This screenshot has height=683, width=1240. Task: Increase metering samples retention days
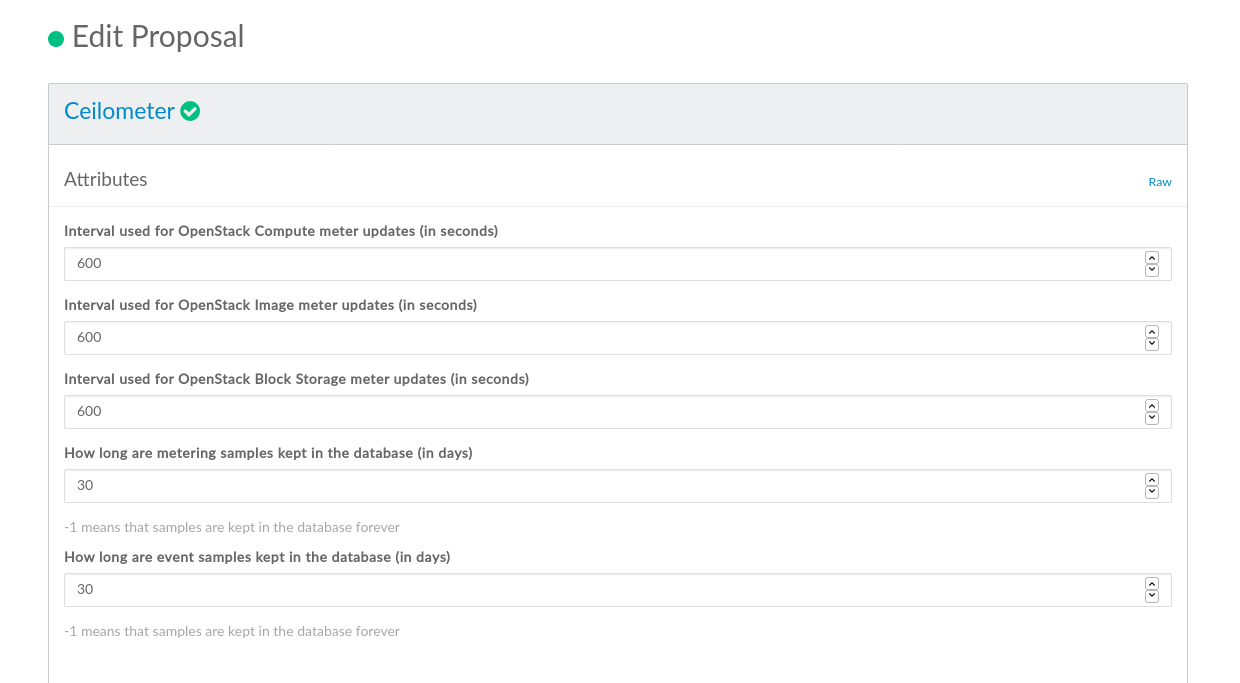(x=1151, y=480)
